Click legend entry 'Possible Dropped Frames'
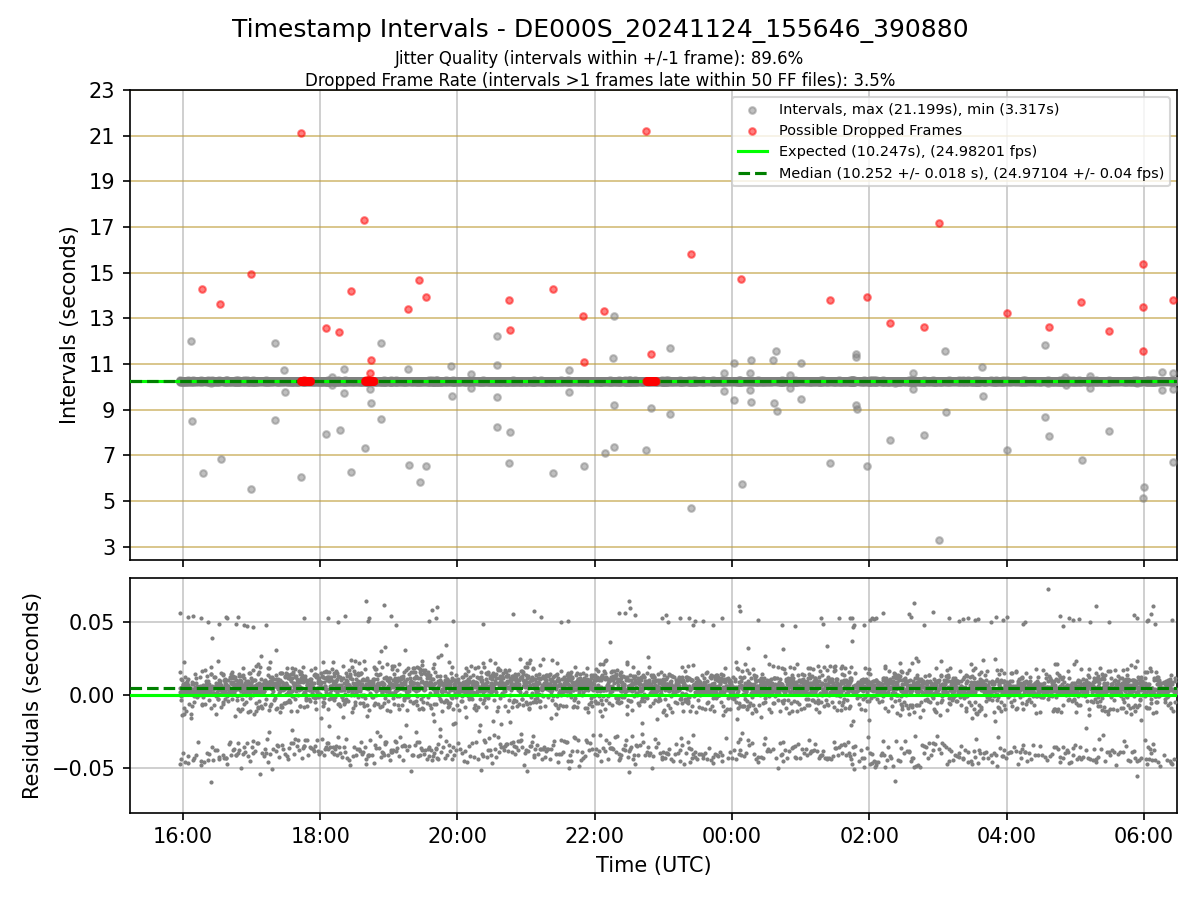This screenshot has width=1200, height=900. (x=870, y=130)
